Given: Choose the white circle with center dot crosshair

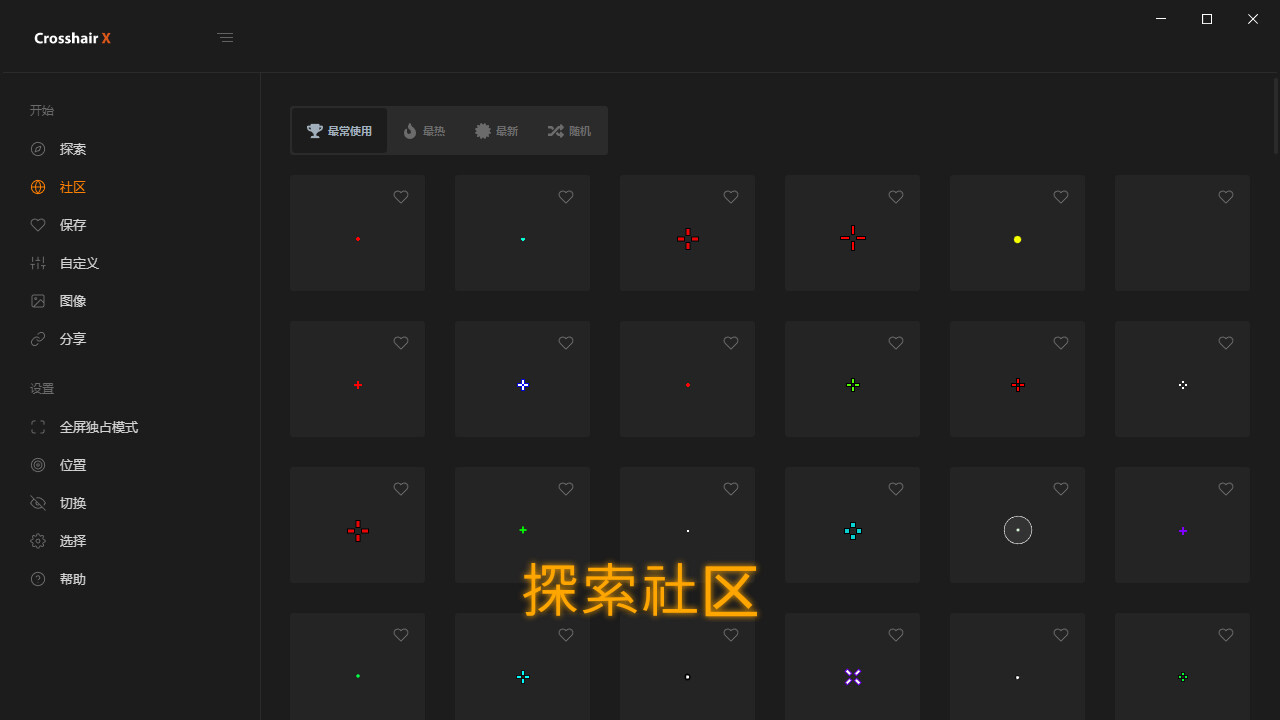Looking at the screenshot, I should [1017, 525].
